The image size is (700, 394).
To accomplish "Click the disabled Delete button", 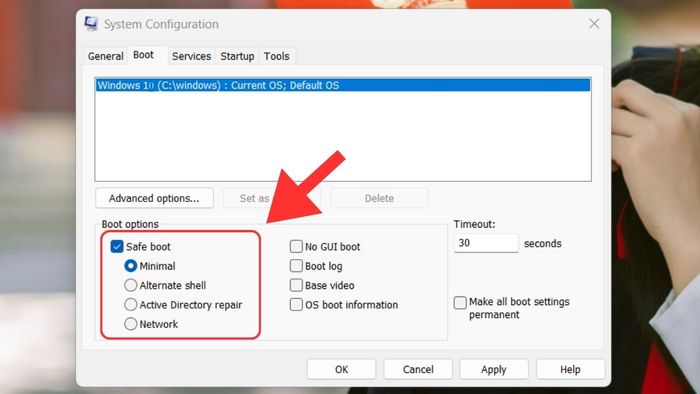I will (x=379, y=198).
